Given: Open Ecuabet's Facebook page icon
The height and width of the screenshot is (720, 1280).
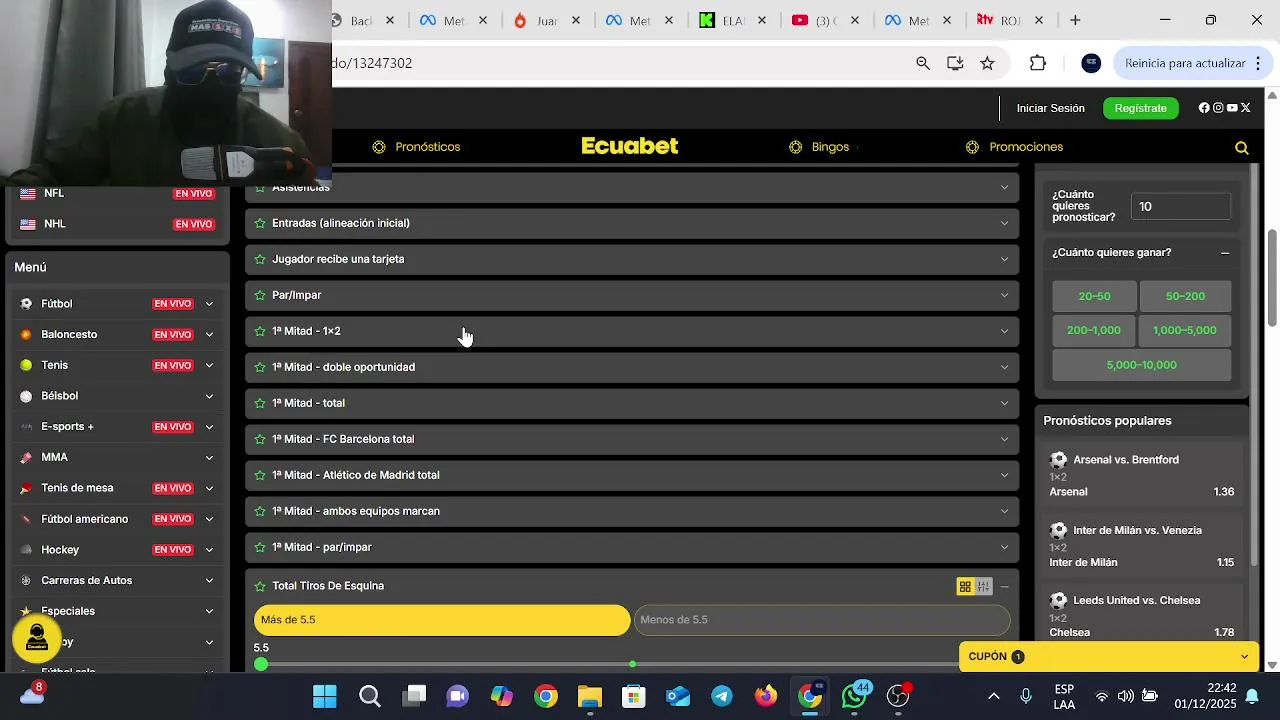Looking at the screenshot, I should coord(1204,108).
